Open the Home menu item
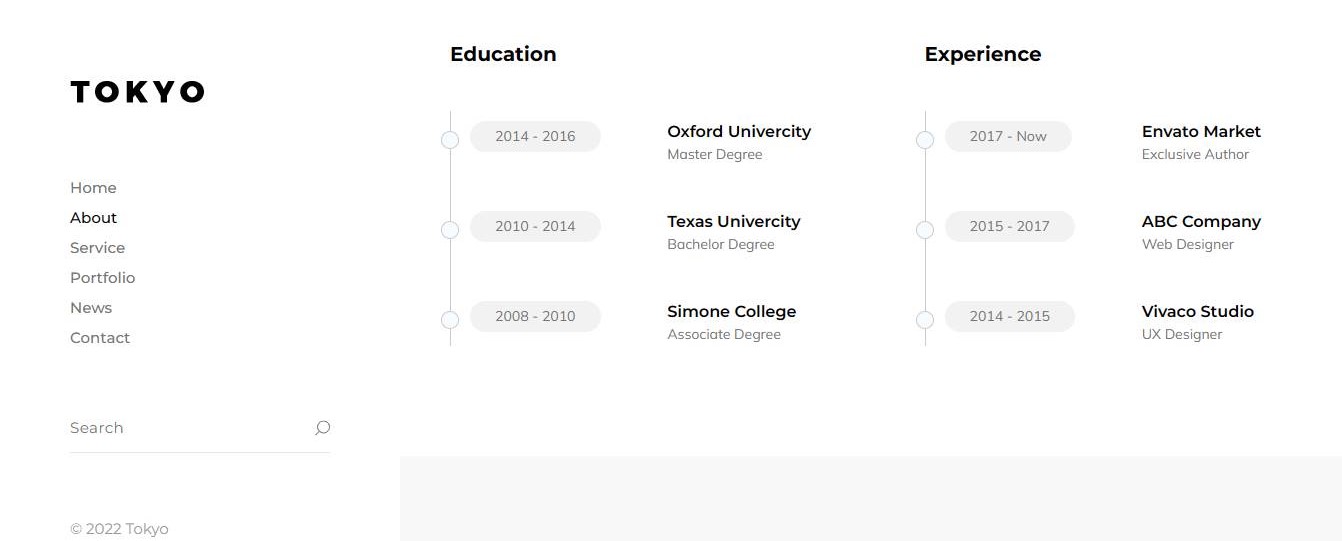This screenshot has width=1342, height=541. pos(93,188)
